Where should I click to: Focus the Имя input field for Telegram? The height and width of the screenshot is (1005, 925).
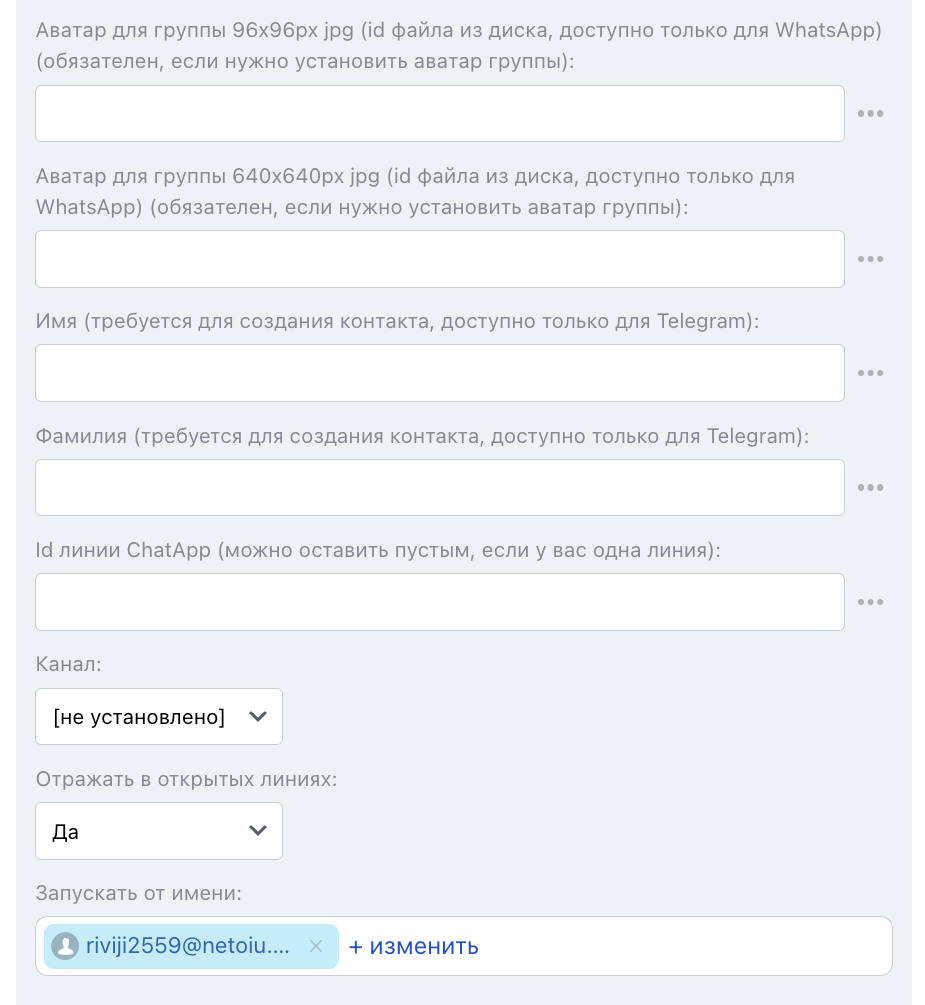coord(439,373)
